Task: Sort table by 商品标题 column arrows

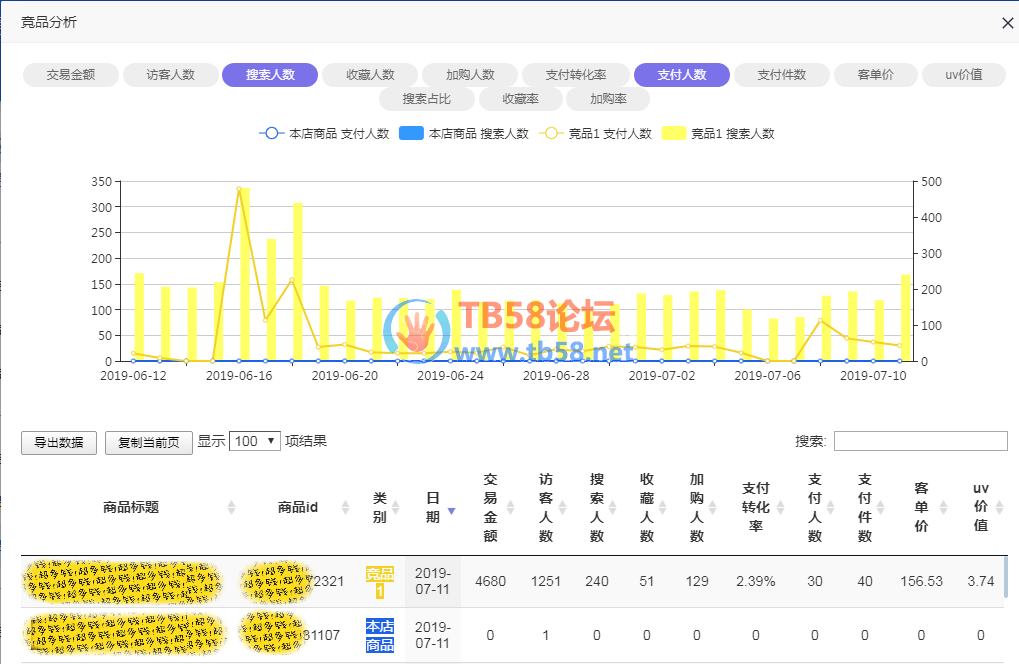Action: coord(231,508)
